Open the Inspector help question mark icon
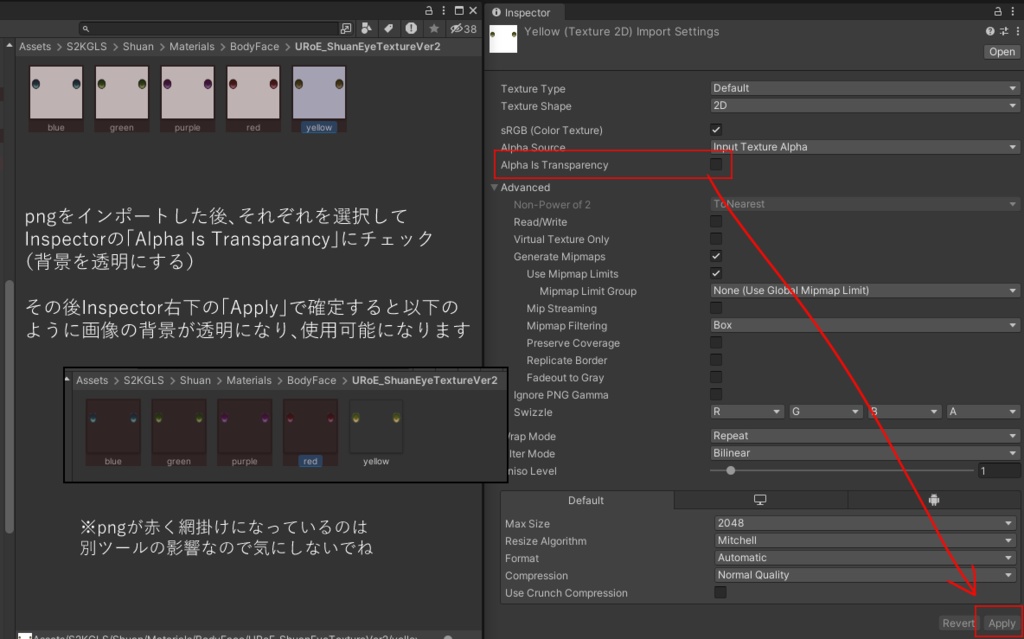1024x639 pixels. pos(990,32)
